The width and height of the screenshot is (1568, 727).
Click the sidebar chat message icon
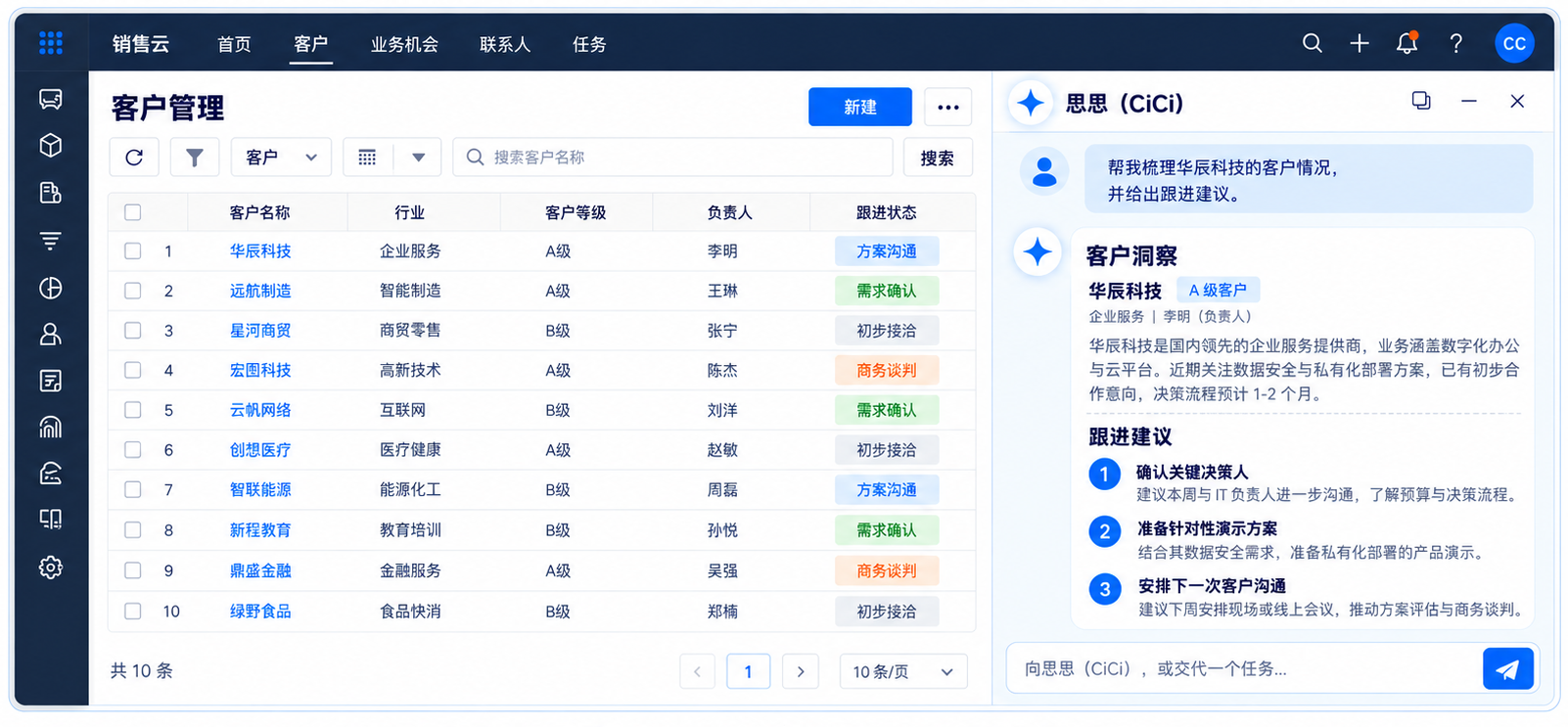pyautogui.click(x=51, y=99)
